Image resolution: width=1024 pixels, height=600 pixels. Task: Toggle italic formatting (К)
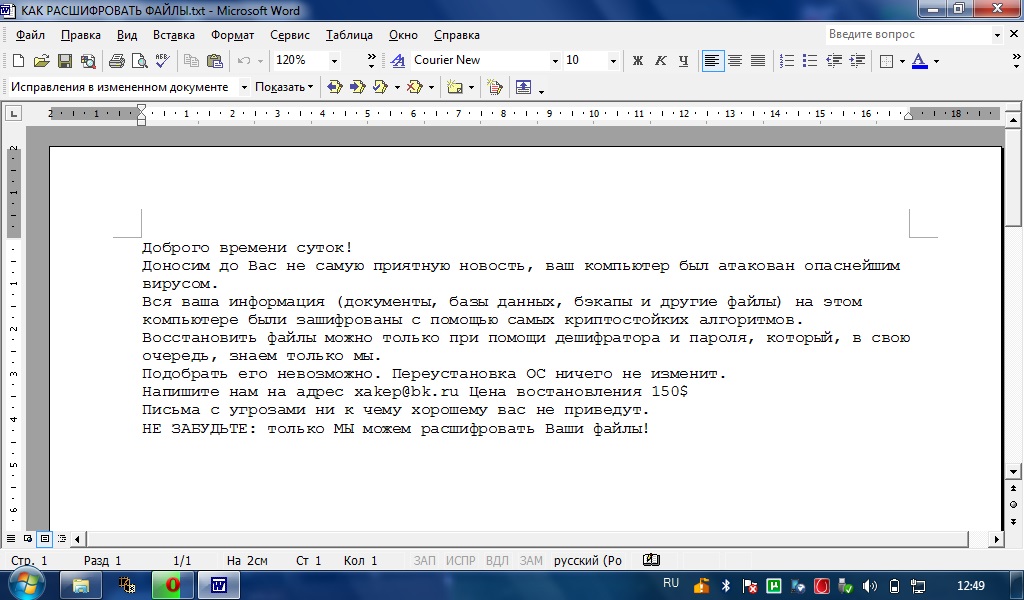(661, 61)
